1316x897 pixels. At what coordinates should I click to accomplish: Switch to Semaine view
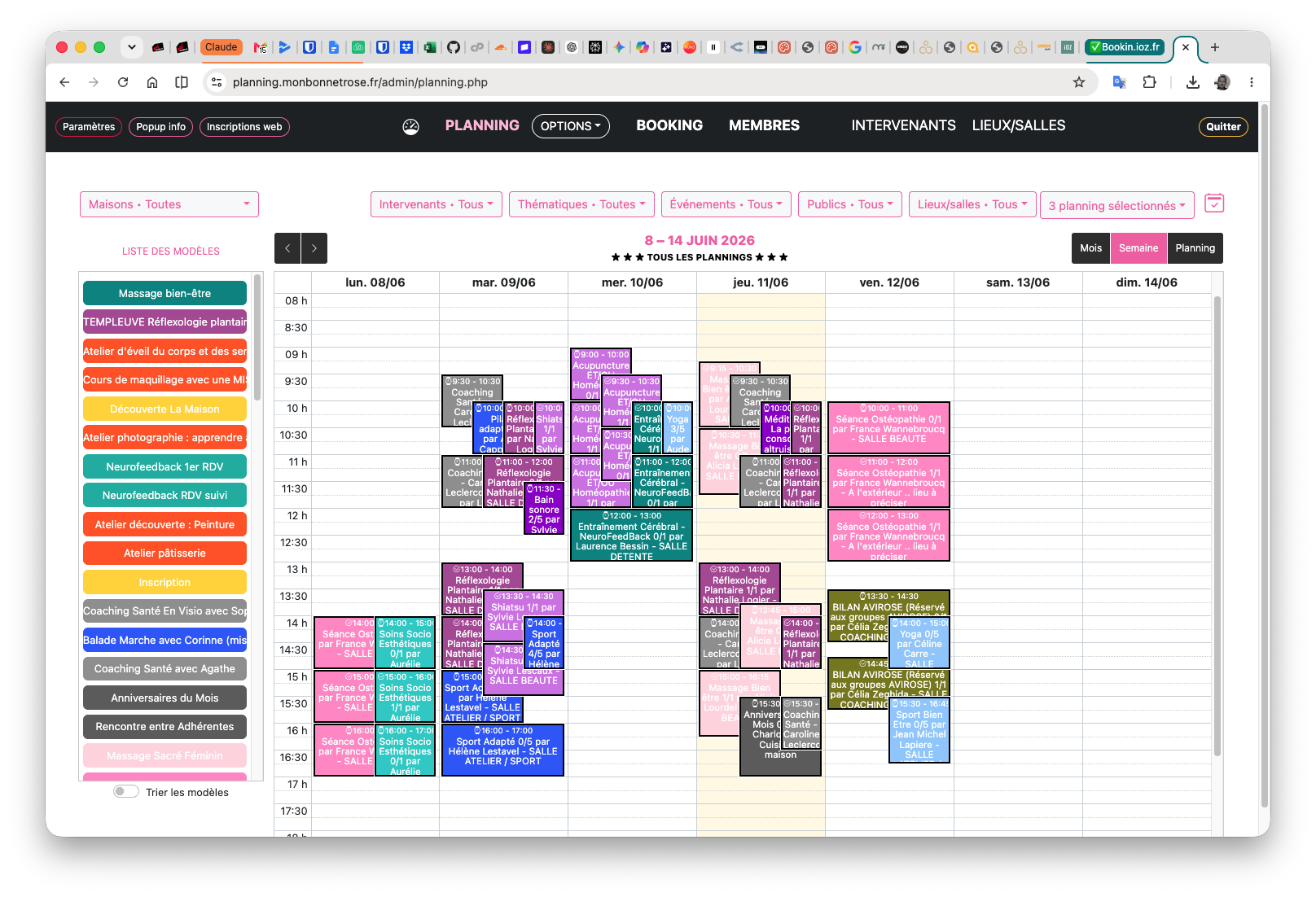click(1138, 248)
